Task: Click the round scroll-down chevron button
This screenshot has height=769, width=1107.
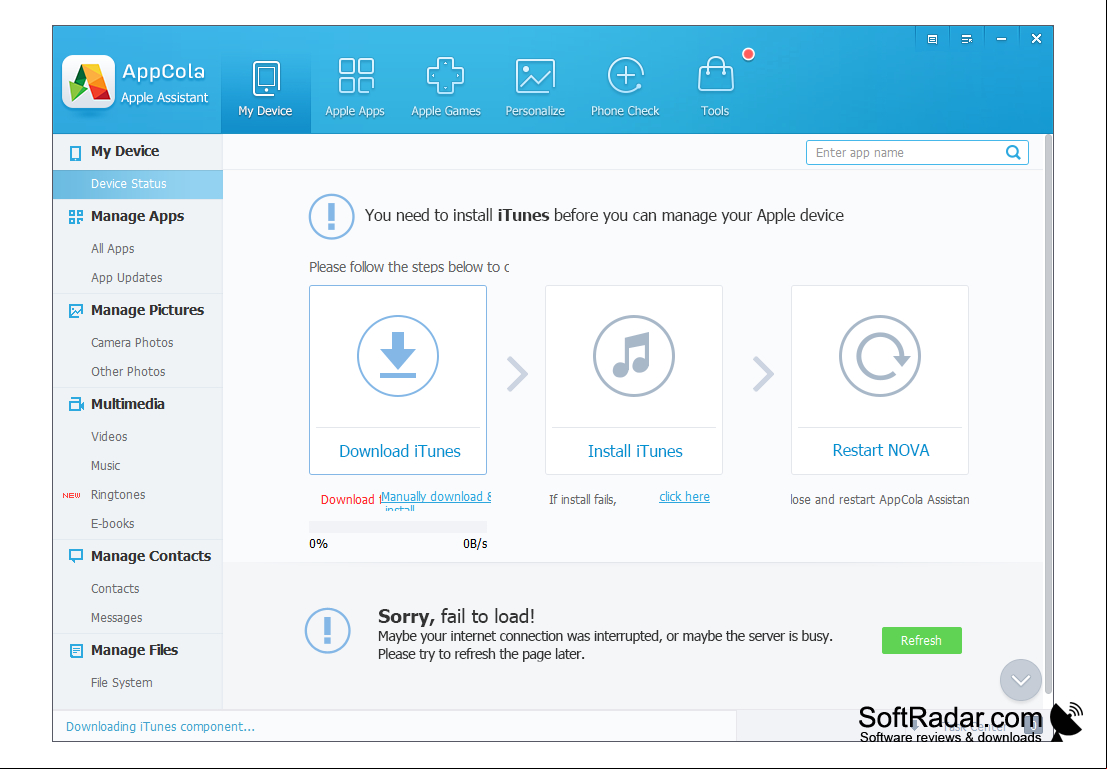Action: 1020,680
